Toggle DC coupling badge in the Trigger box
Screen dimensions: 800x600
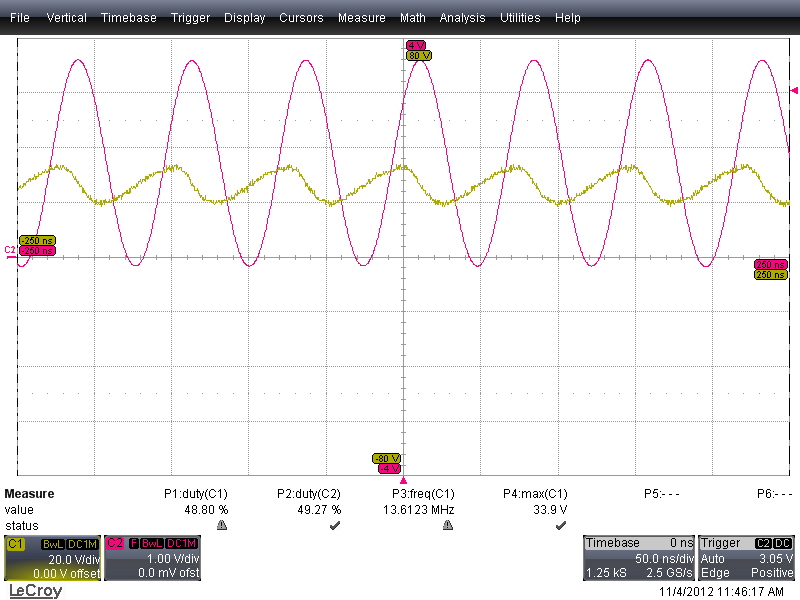781,542
